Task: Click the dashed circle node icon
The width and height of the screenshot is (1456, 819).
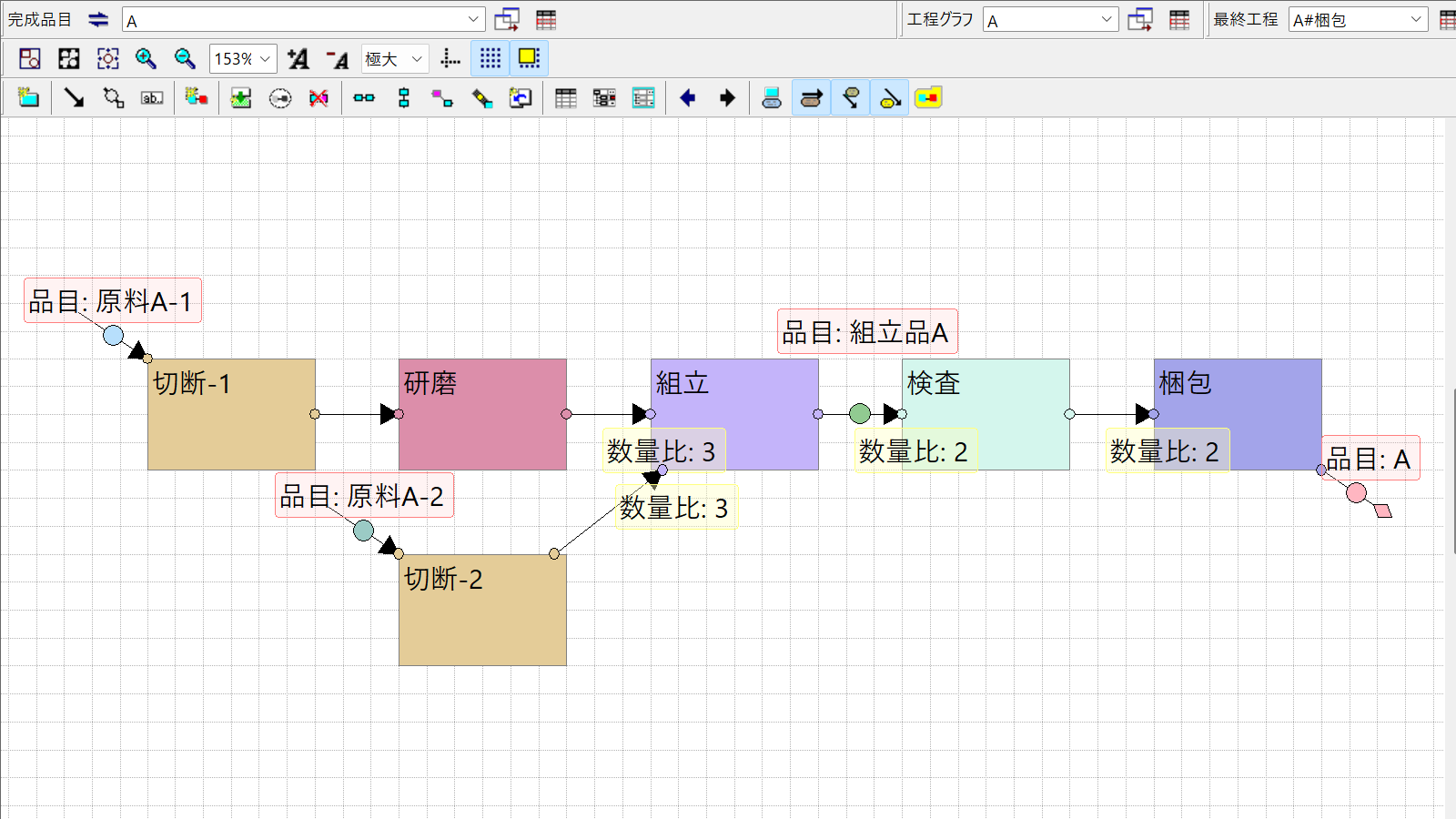Action: click(x=280, y=97)
